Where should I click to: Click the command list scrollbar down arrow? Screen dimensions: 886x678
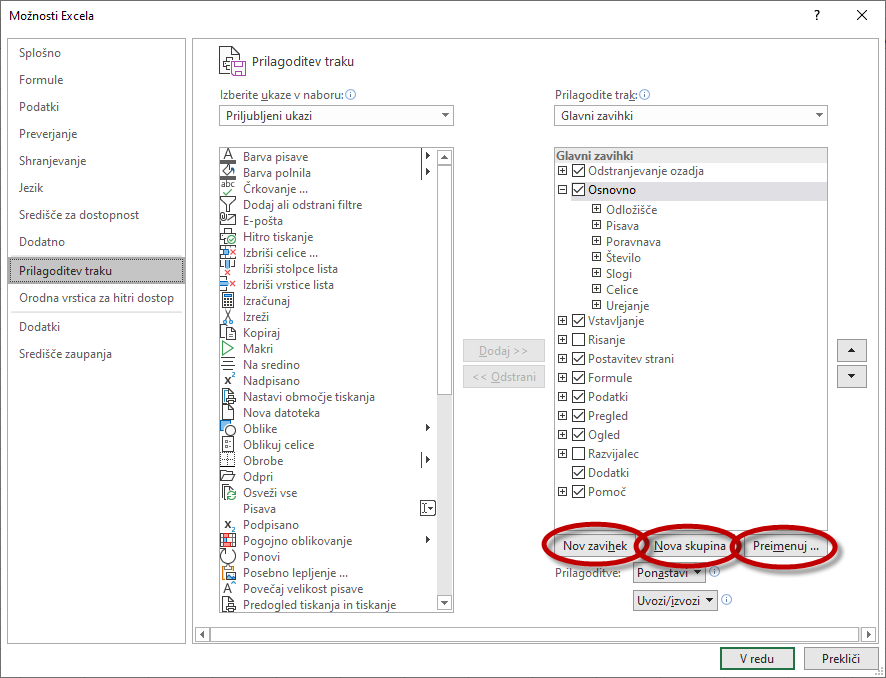tap(445, 603)
